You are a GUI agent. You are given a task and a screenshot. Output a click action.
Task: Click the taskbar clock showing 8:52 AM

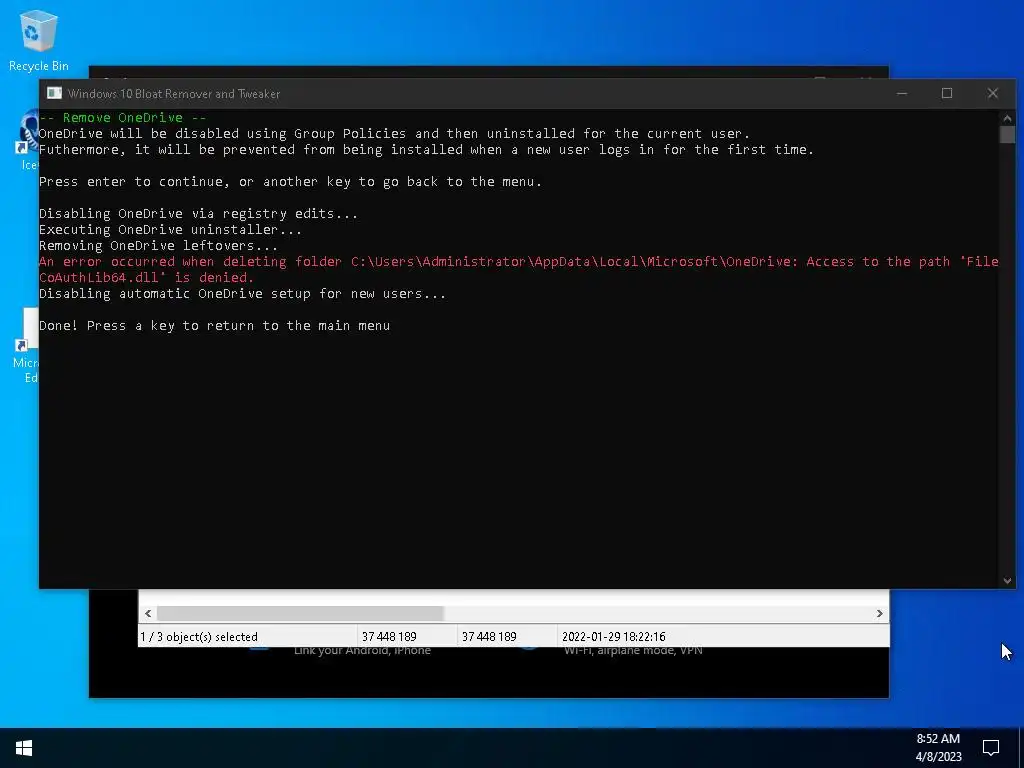click(938, 748)
